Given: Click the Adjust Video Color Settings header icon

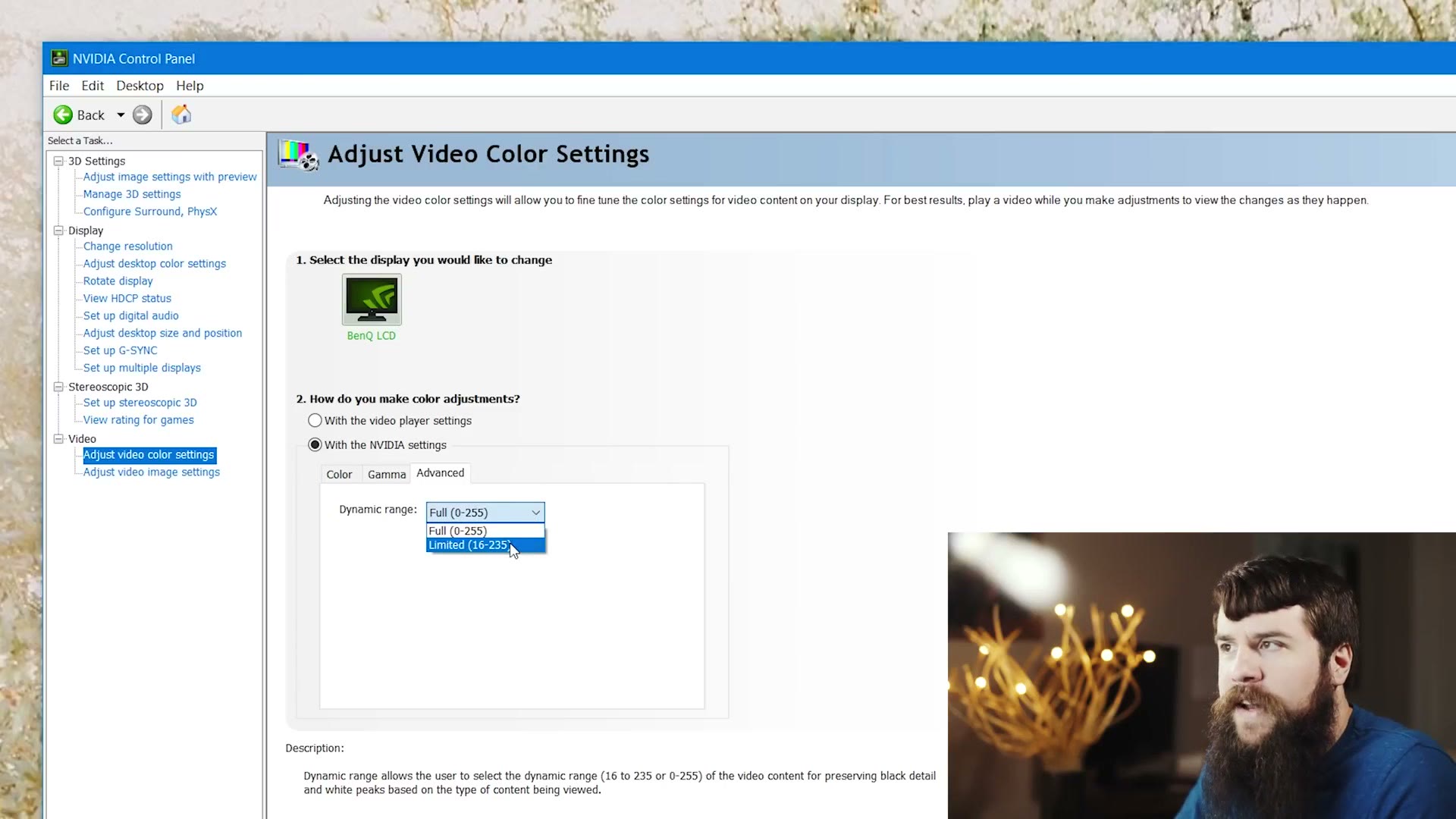Looking at the screenshot, I should (298, 155).
